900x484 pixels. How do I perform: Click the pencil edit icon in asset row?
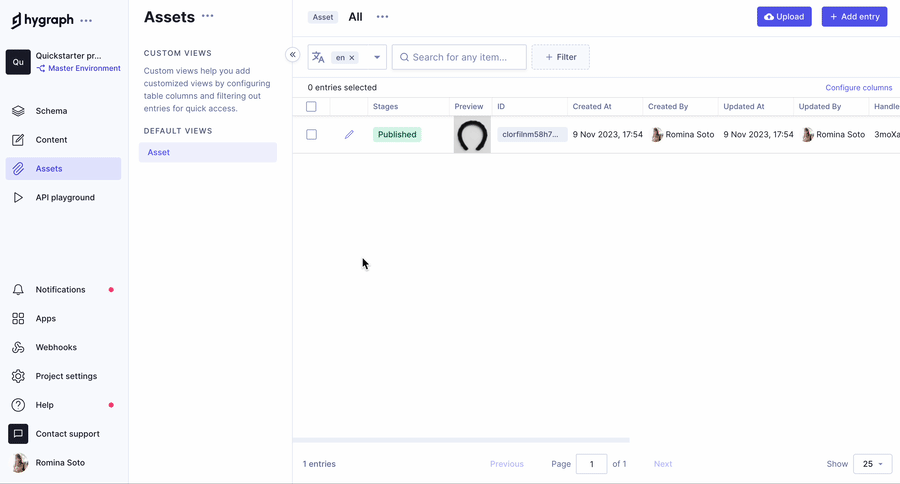349,134
